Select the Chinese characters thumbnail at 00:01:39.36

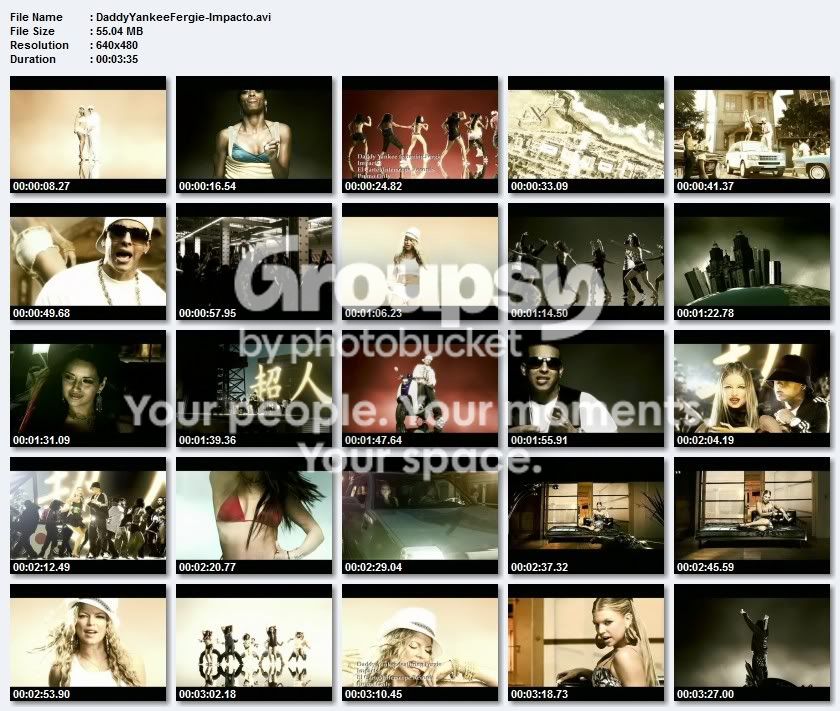(254, 388)
